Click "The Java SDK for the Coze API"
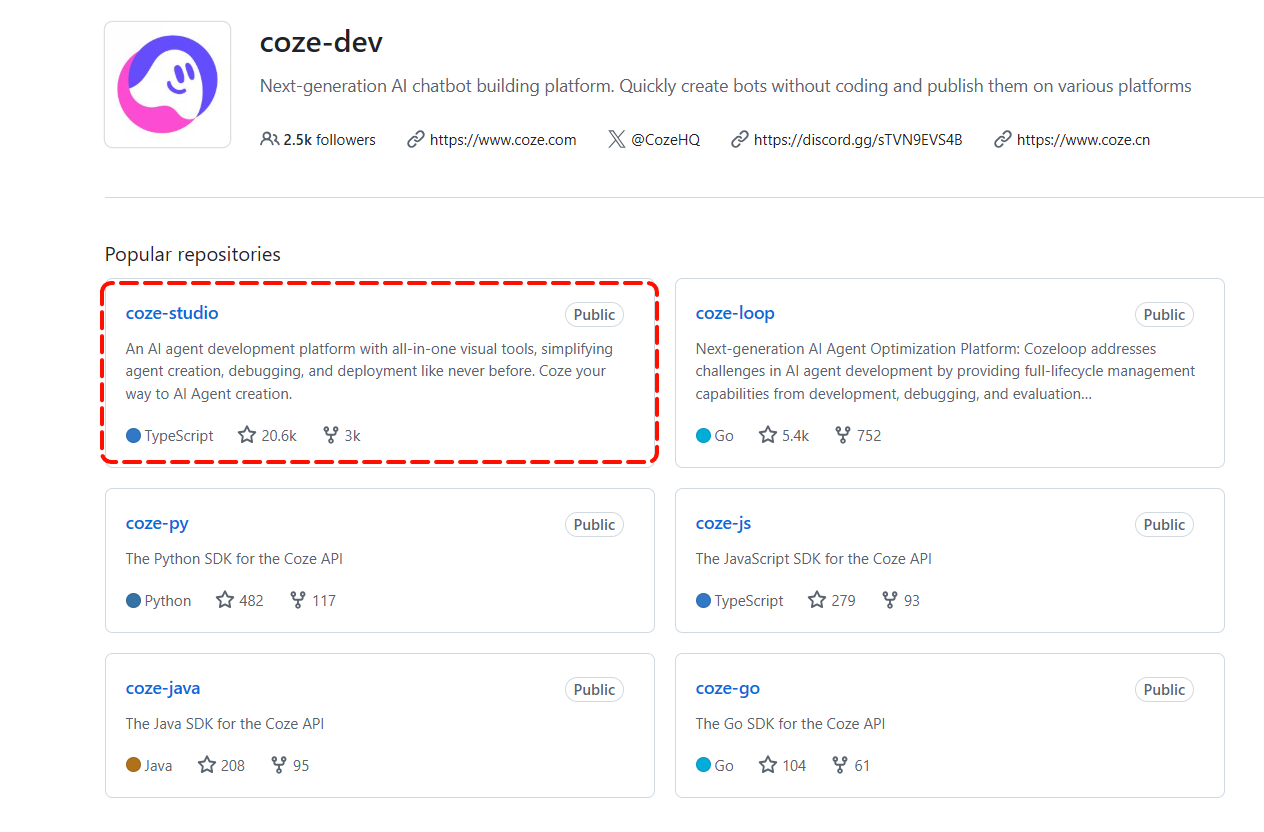This screenshot has height=832, width=1264. (225, 724)
